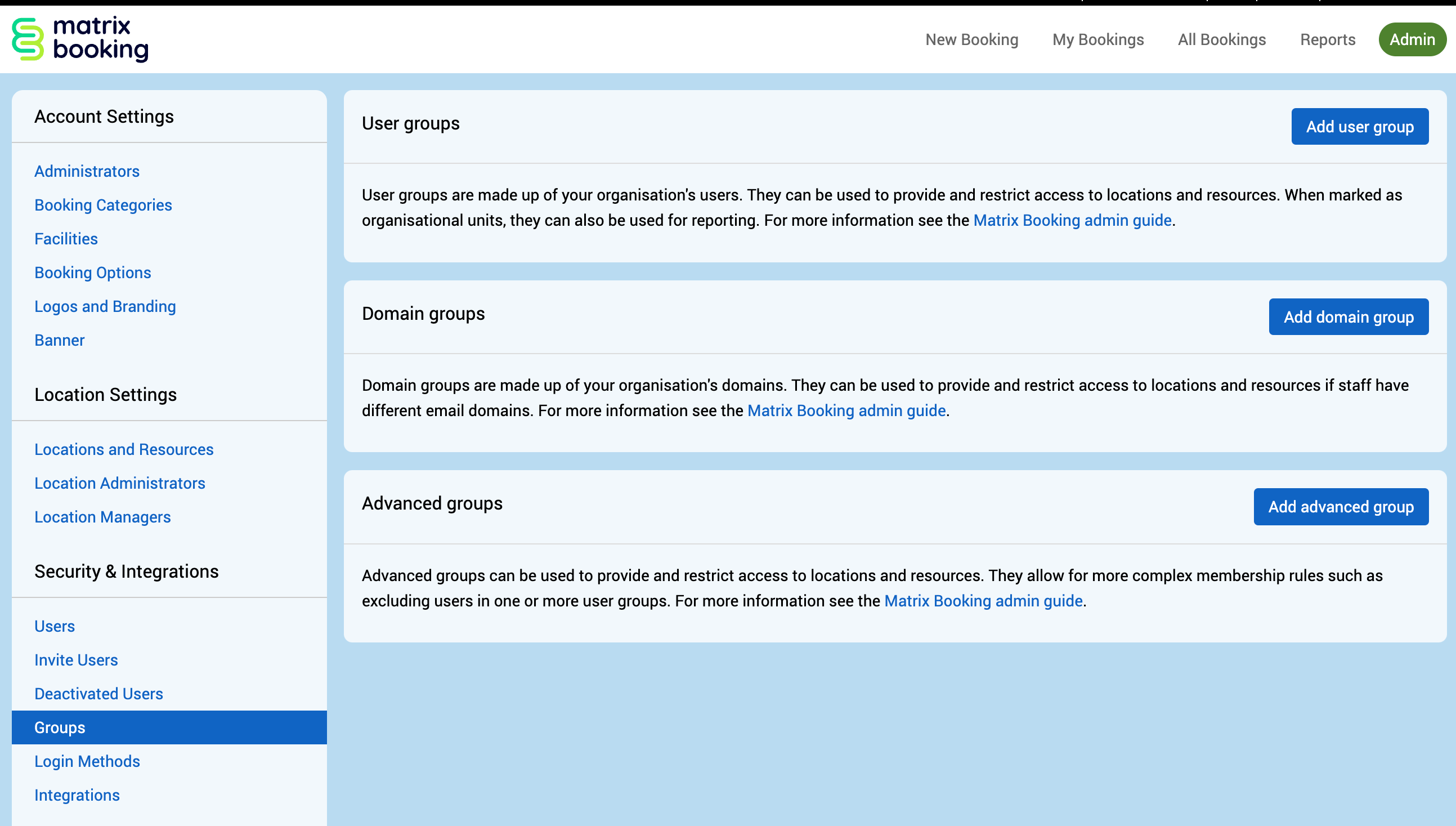
Task: Go to Location Managers page
Action: pos(102,517)
